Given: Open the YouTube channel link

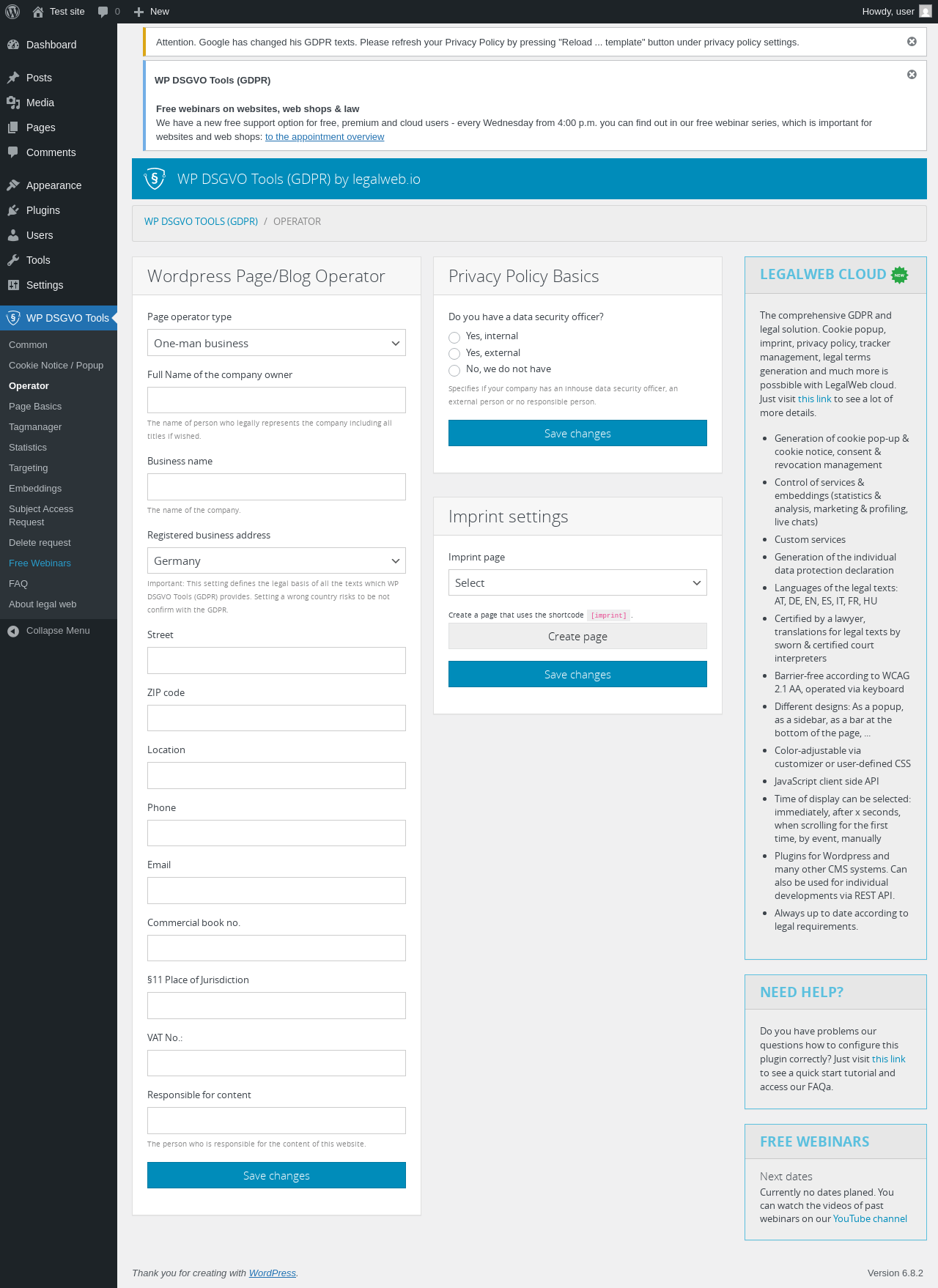Looking at the screenshot, I should (x=870, y=1218).
